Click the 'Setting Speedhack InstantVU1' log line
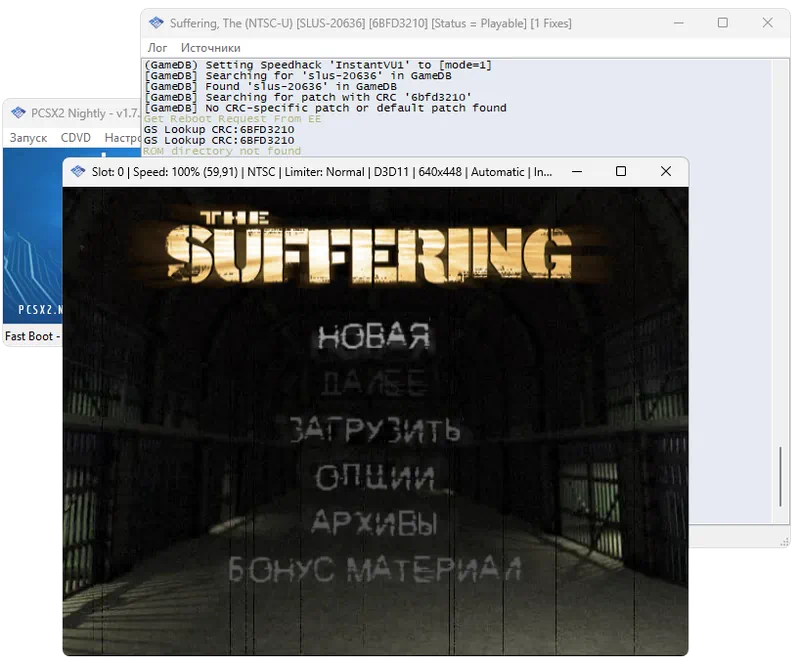800x662 pixels. click(x=318, y=65)
